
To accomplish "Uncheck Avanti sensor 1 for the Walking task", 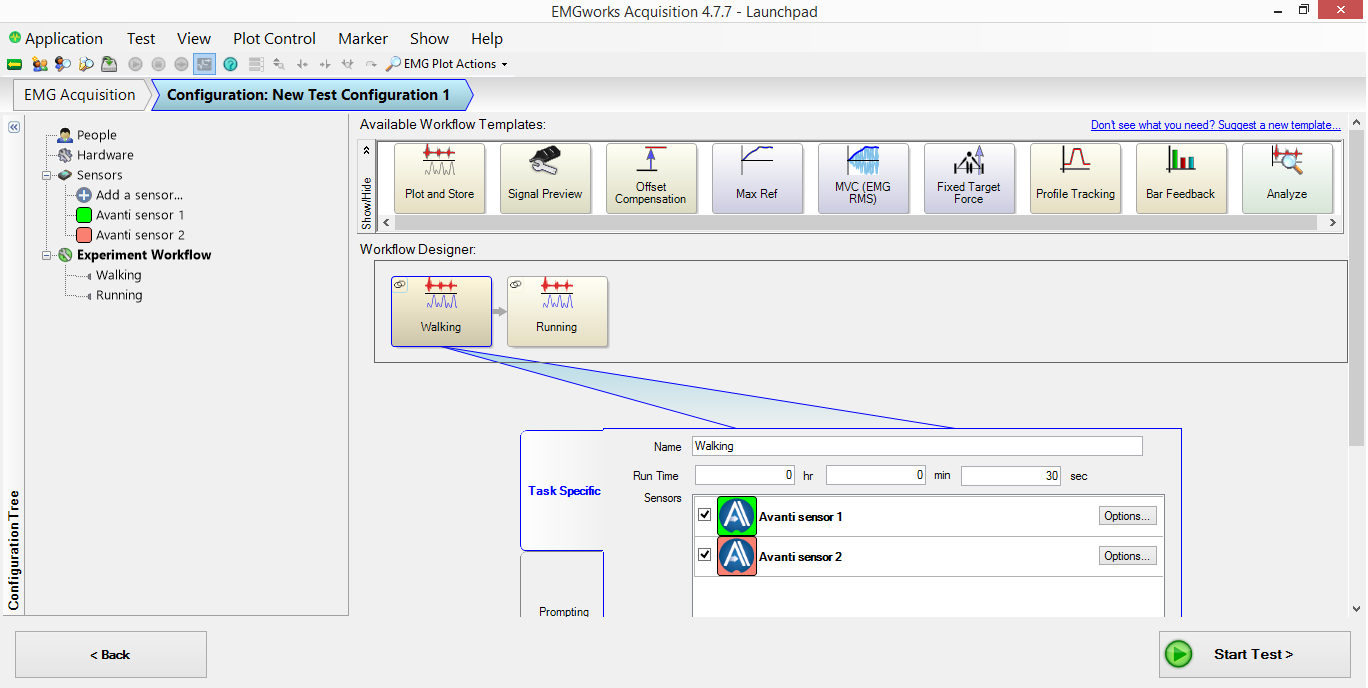I will click(x=704, y=513).
